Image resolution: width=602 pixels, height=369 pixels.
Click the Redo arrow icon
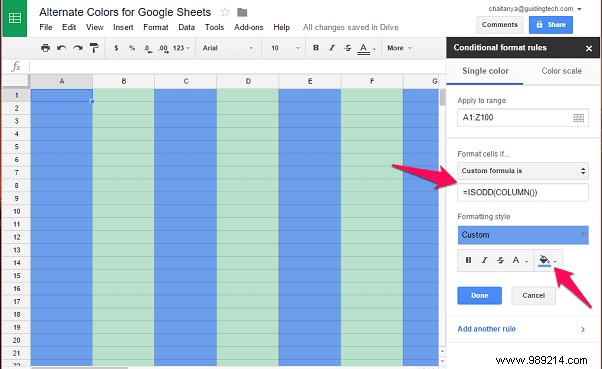point(78,48)
